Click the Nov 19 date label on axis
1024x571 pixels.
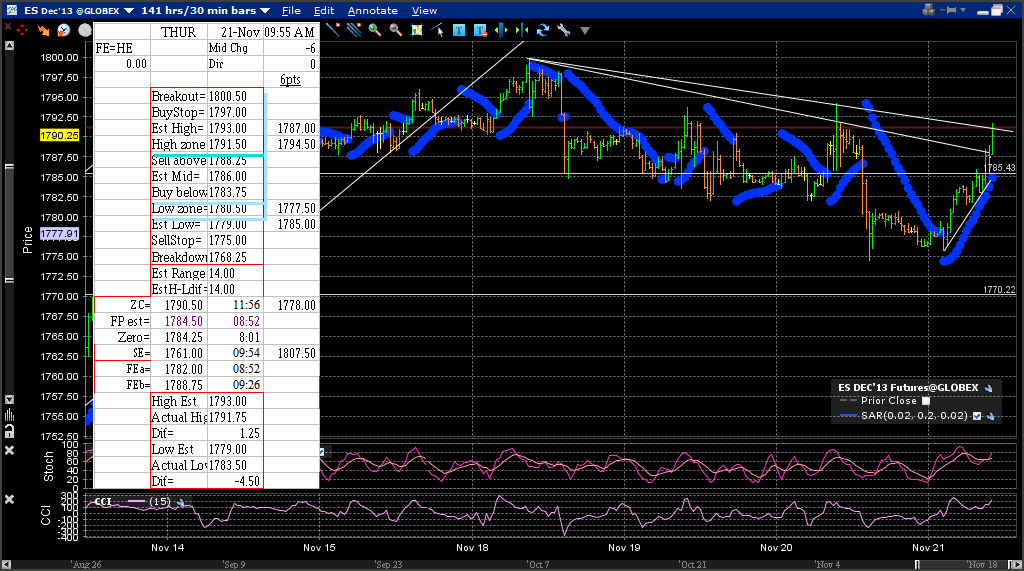[624, 547]
